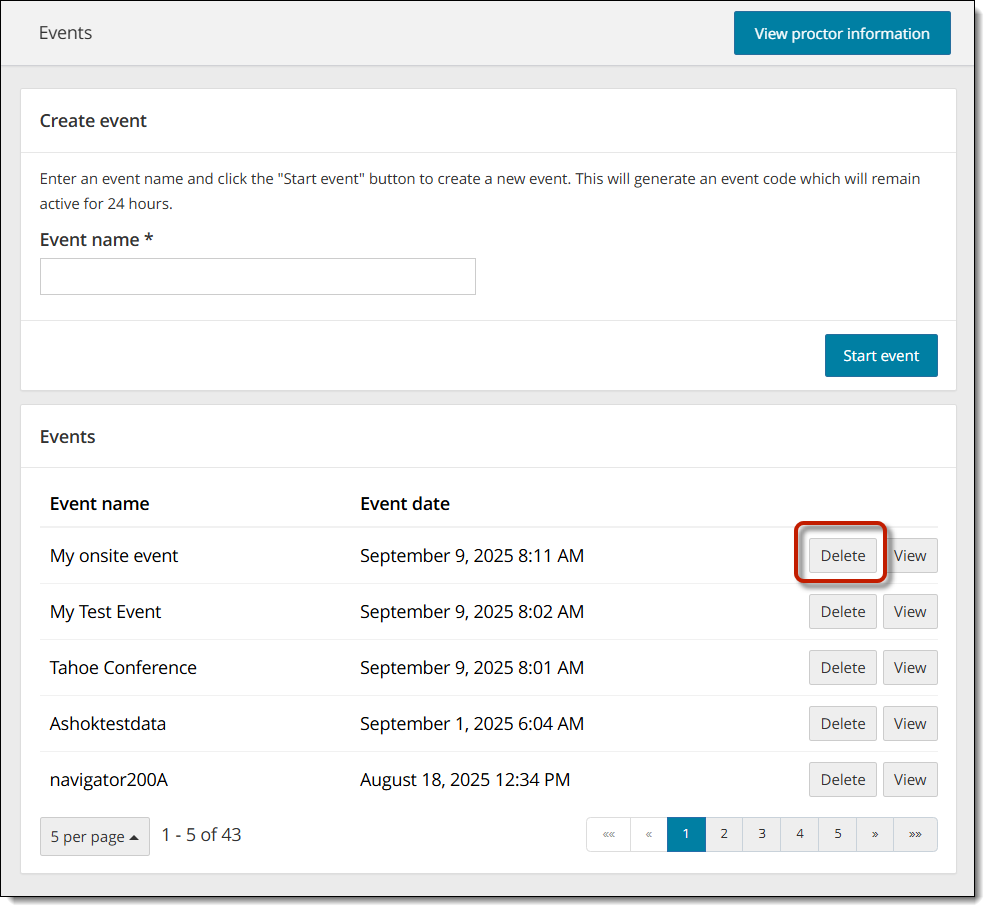This screenshot has width=990, height=912.
Task: Navigate to page 4 of events
Action: (x=800, y=834)
